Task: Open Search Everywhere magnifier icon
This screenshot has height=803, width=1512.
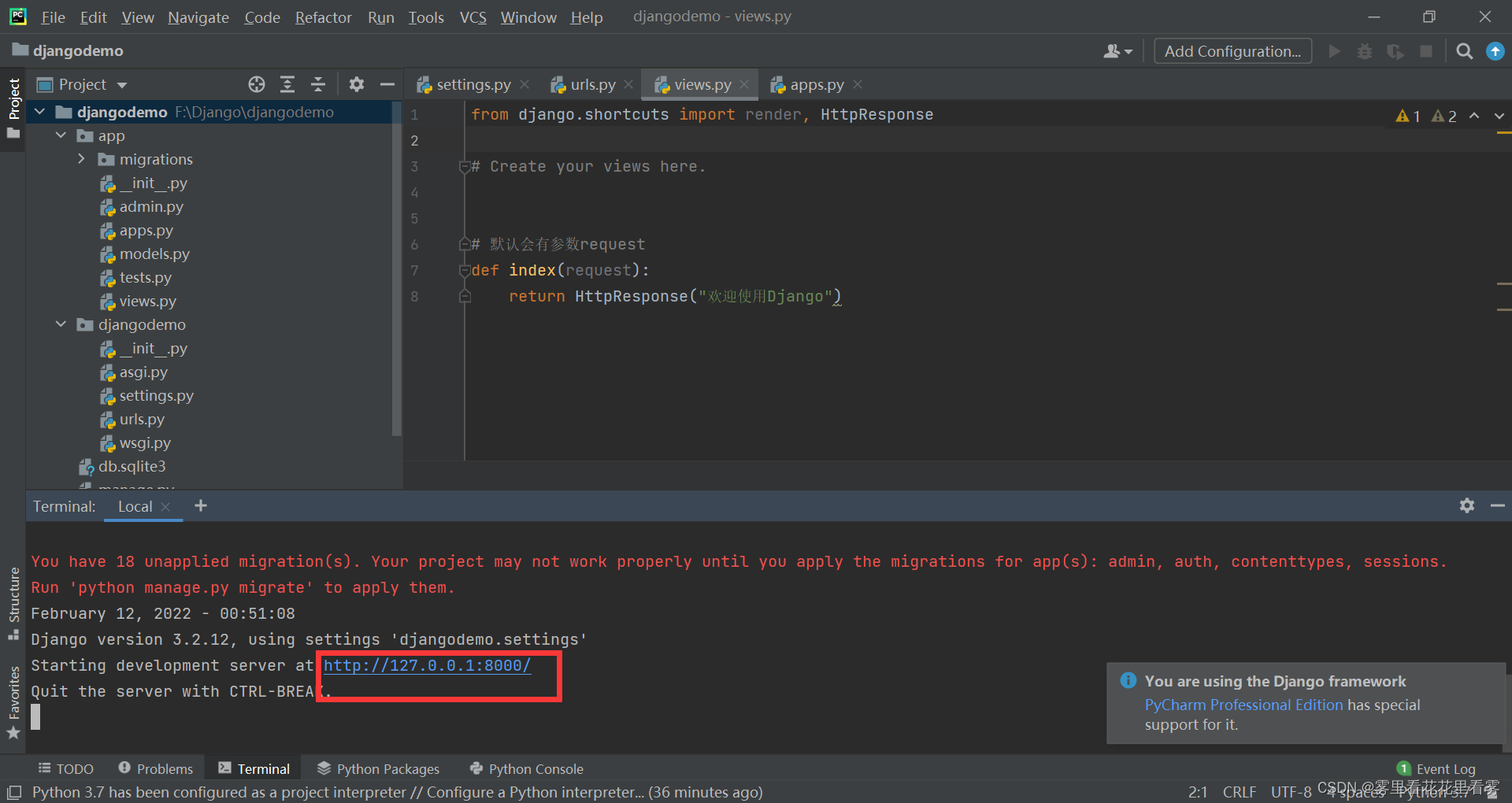Action: tap(1465, 51)
